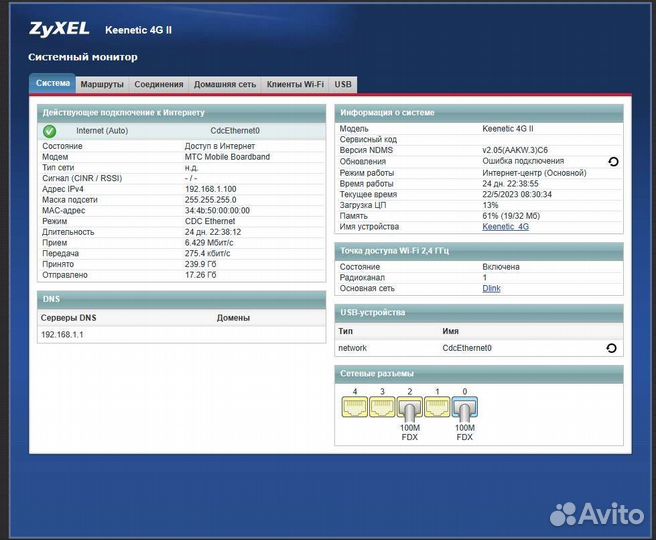Image resolution: width=656 pixels, height=540 pixels.
Task: Click DNS server 192.168.1.1
Action: click(x=62, y=335)
